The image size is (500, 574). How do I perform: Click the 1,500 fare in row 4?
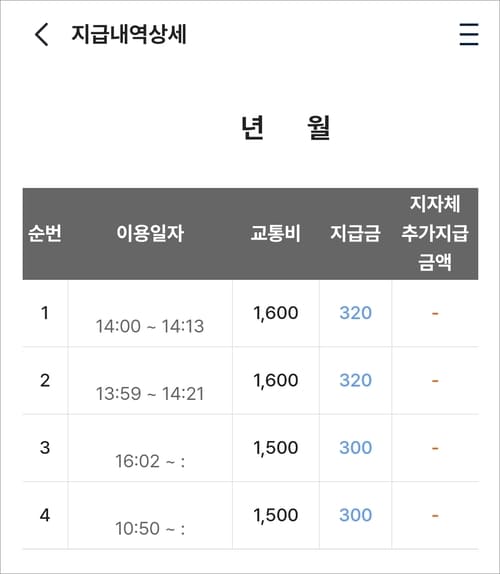coord(276,515)
